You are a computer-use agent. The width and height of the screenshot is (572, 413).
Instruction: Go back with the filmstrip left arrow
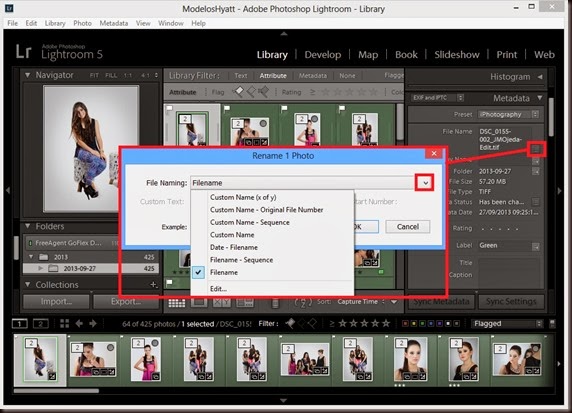click(79, 324)
